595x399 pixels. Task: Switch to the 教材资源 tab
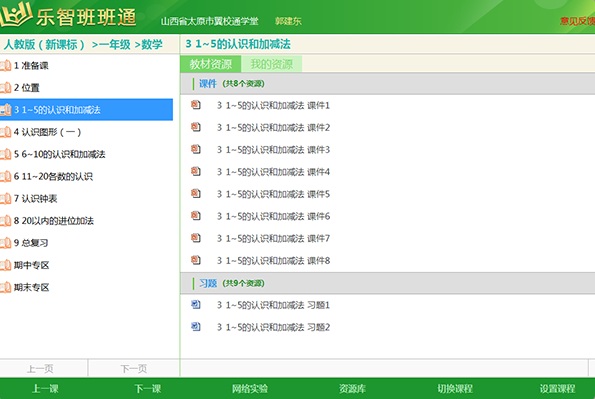[x=211, y=64]
